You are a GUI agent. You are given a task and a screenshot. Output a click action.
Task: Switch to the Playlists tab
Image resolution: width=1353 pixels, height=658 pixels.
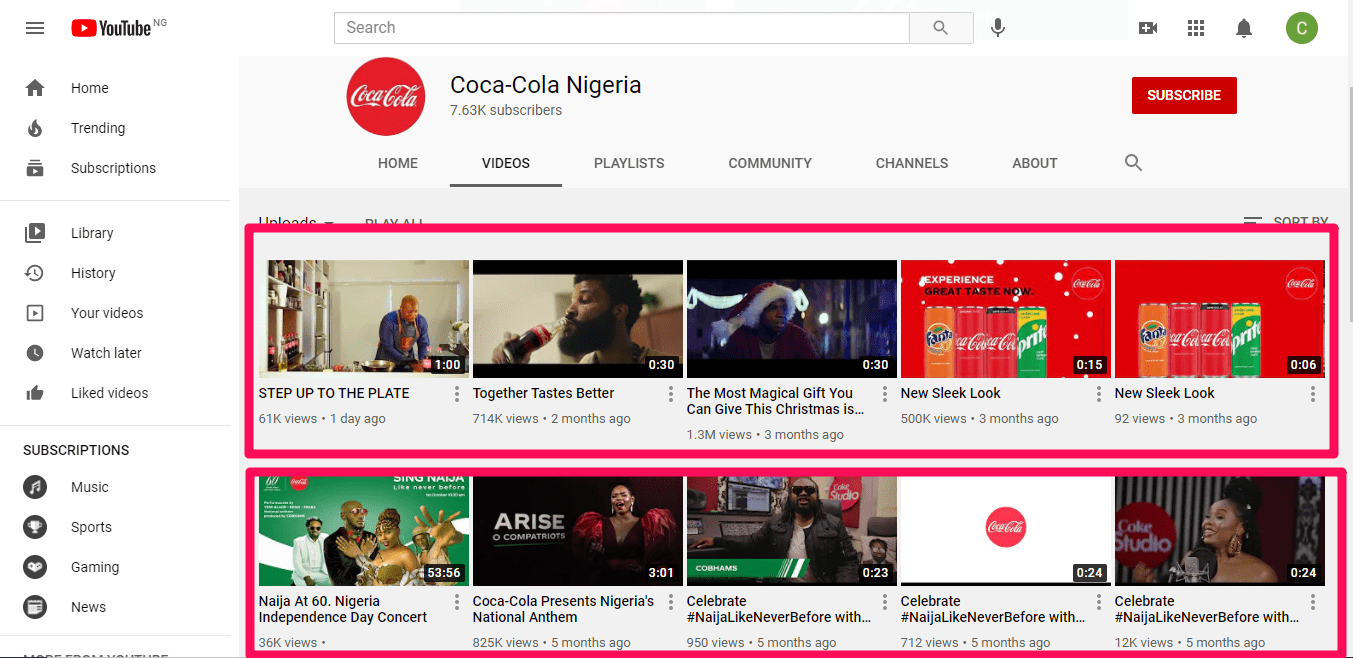click(628, 163)
